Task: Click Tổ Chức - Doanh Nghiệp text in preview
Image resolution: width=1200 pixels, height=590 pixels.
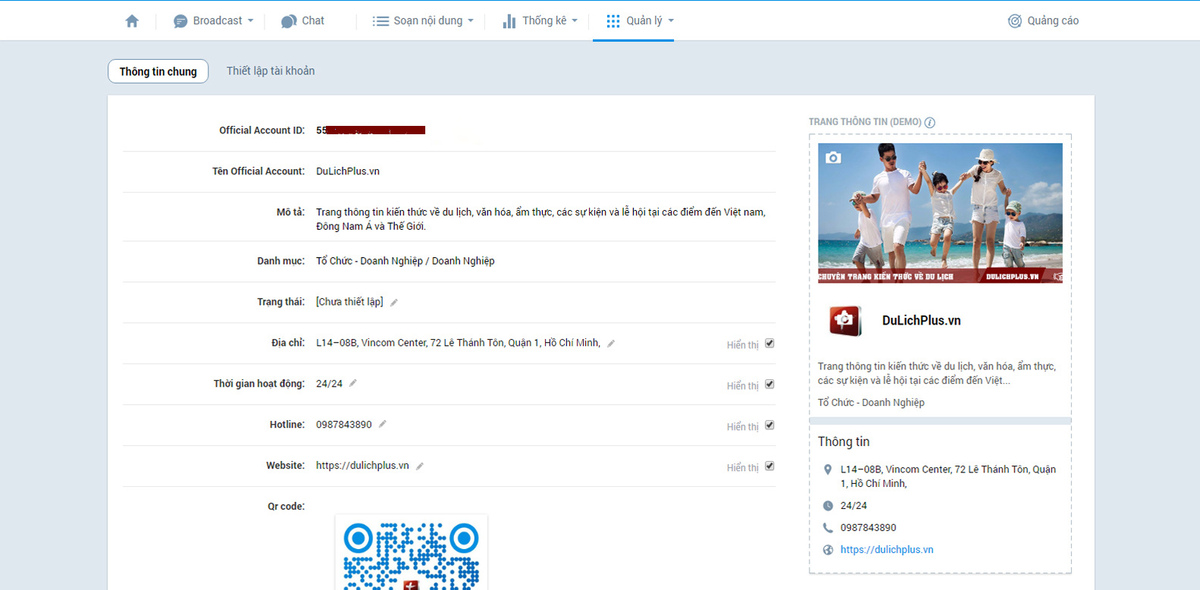Action: click(871, 403)
